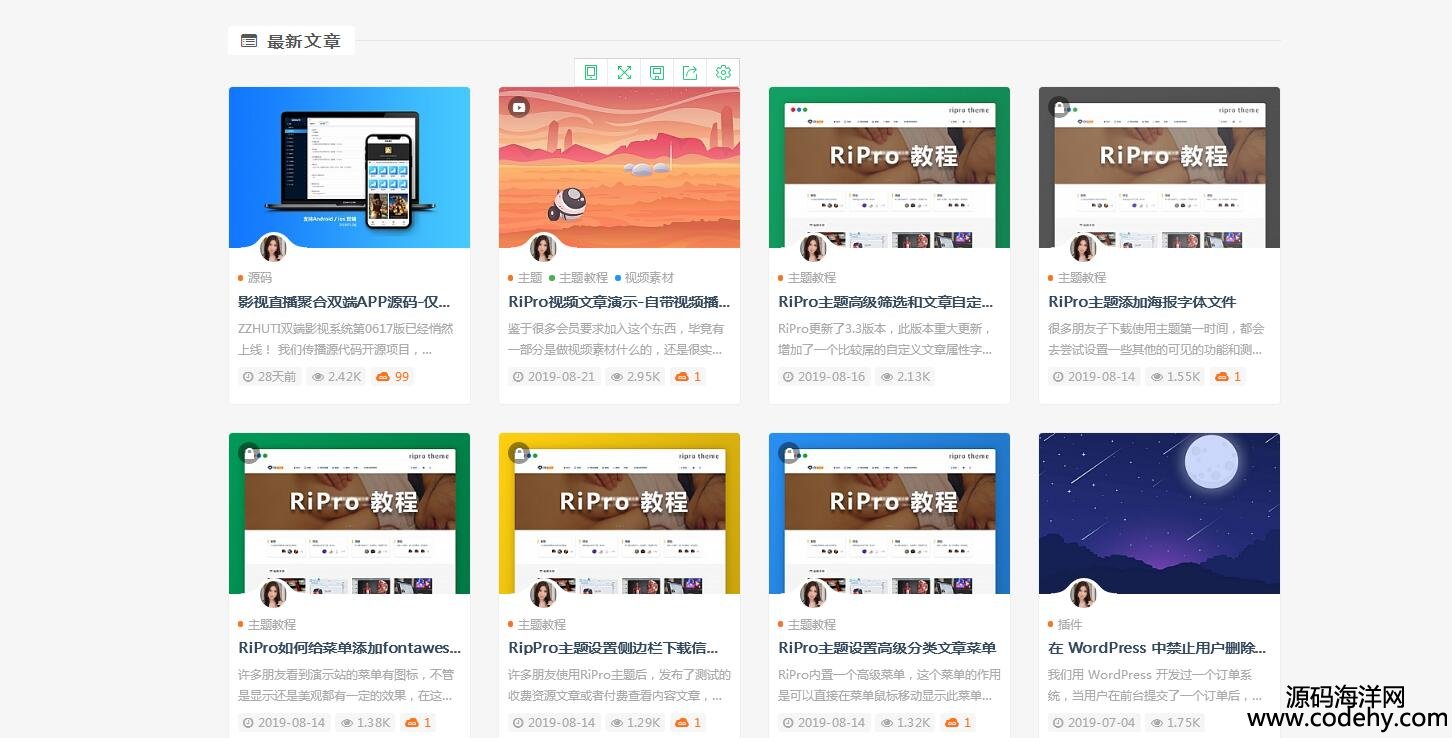Click the 2019-07-04 date label
The height and width of the screenshot is (738, 1452).
pyautogui.click(x=1094, y=723)
